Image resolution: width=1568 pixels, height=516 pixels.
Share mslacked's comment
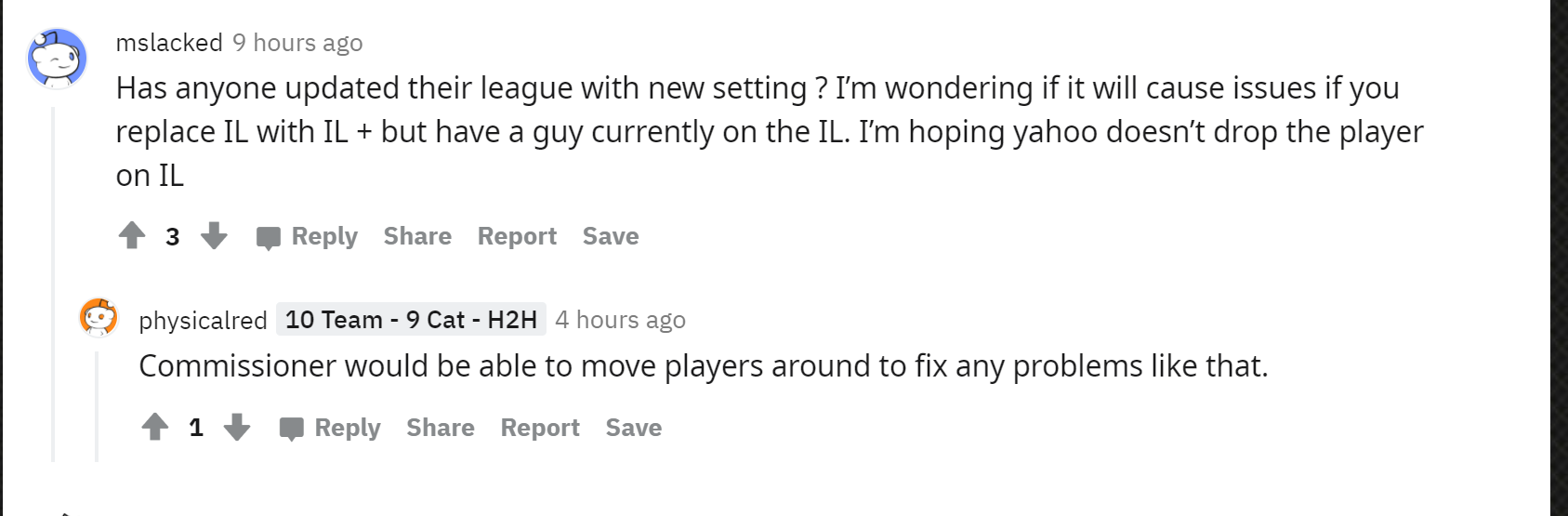click(x=417, y=236)
